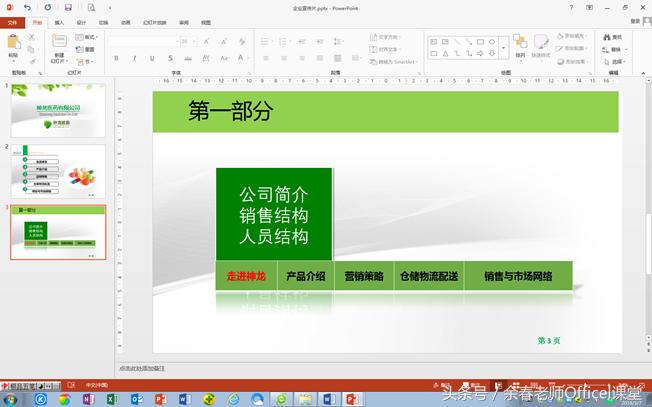This screenshot has height=407, width=652.
Task: Choose the Down Arrow block shape
Action: (x=492, y=53)
